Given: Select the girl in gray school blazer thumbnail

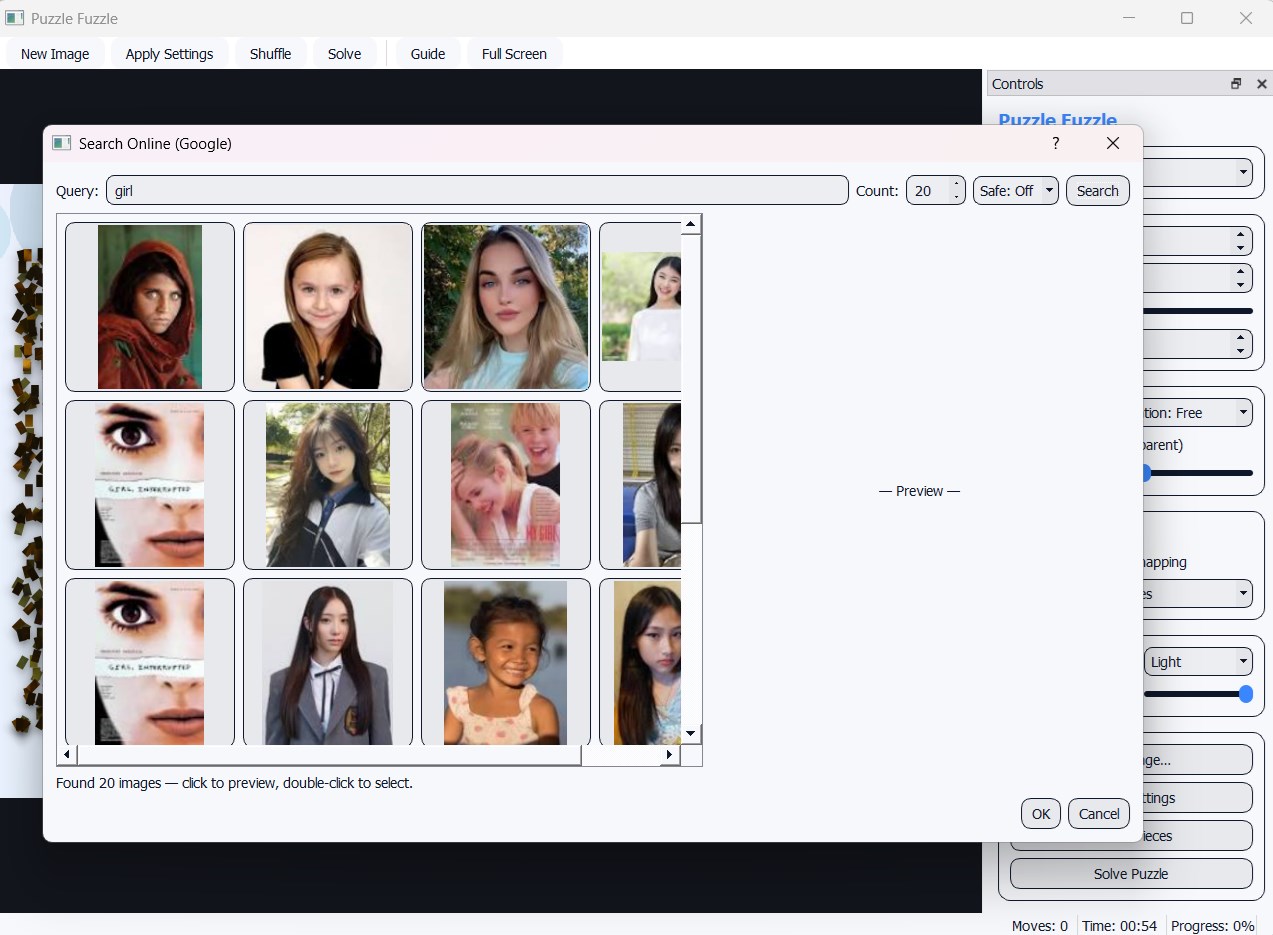Looking at the screenshot, I should point(328,663).
